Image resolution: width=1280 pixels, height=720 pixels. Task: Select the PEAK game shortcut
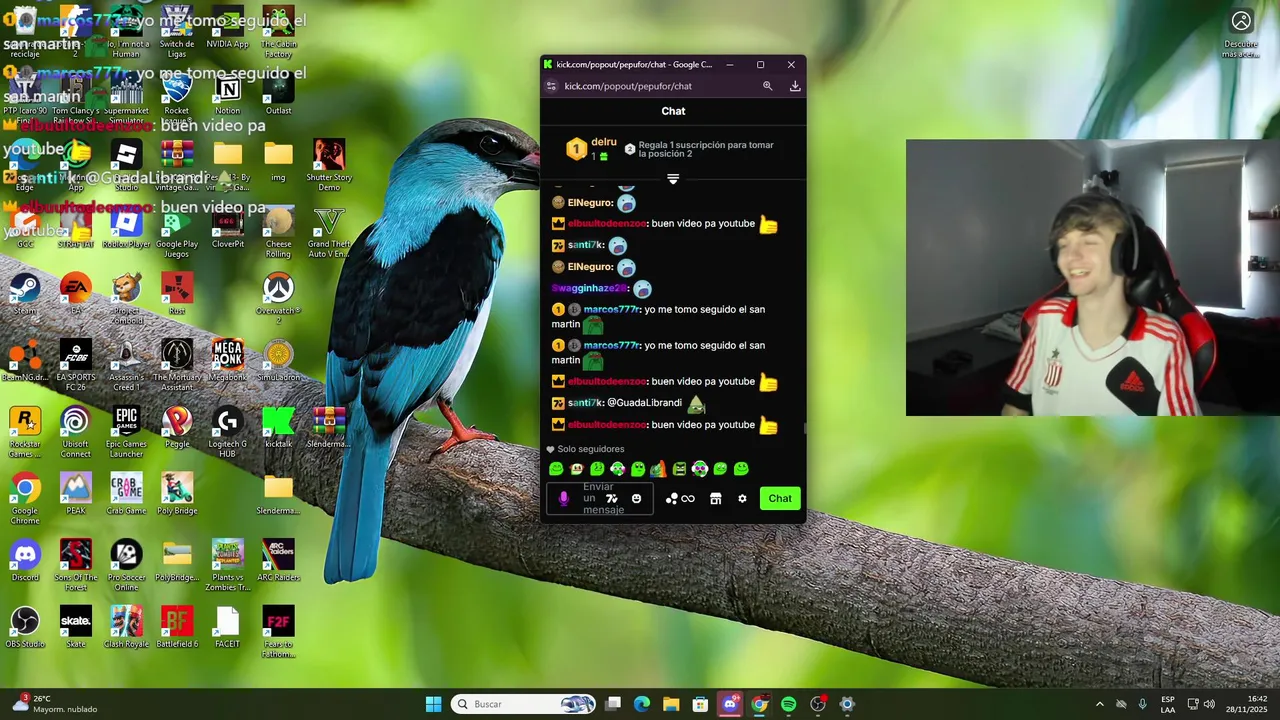pyautogui.click(x=75, y=493)
